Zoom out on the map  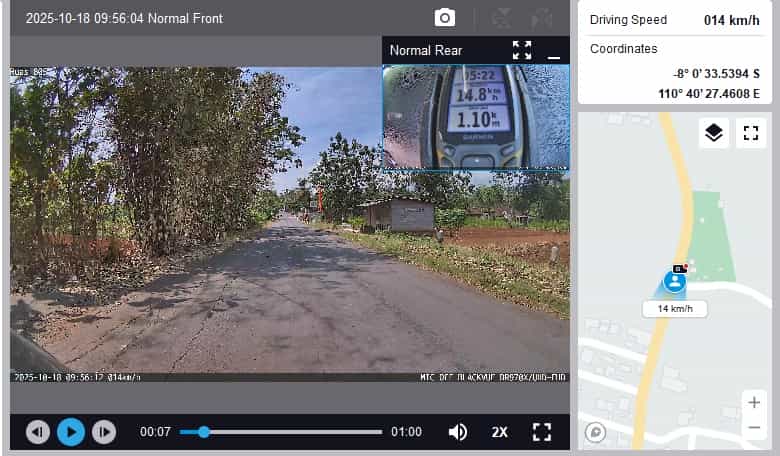pyautogui.click(x=754, y=427)
